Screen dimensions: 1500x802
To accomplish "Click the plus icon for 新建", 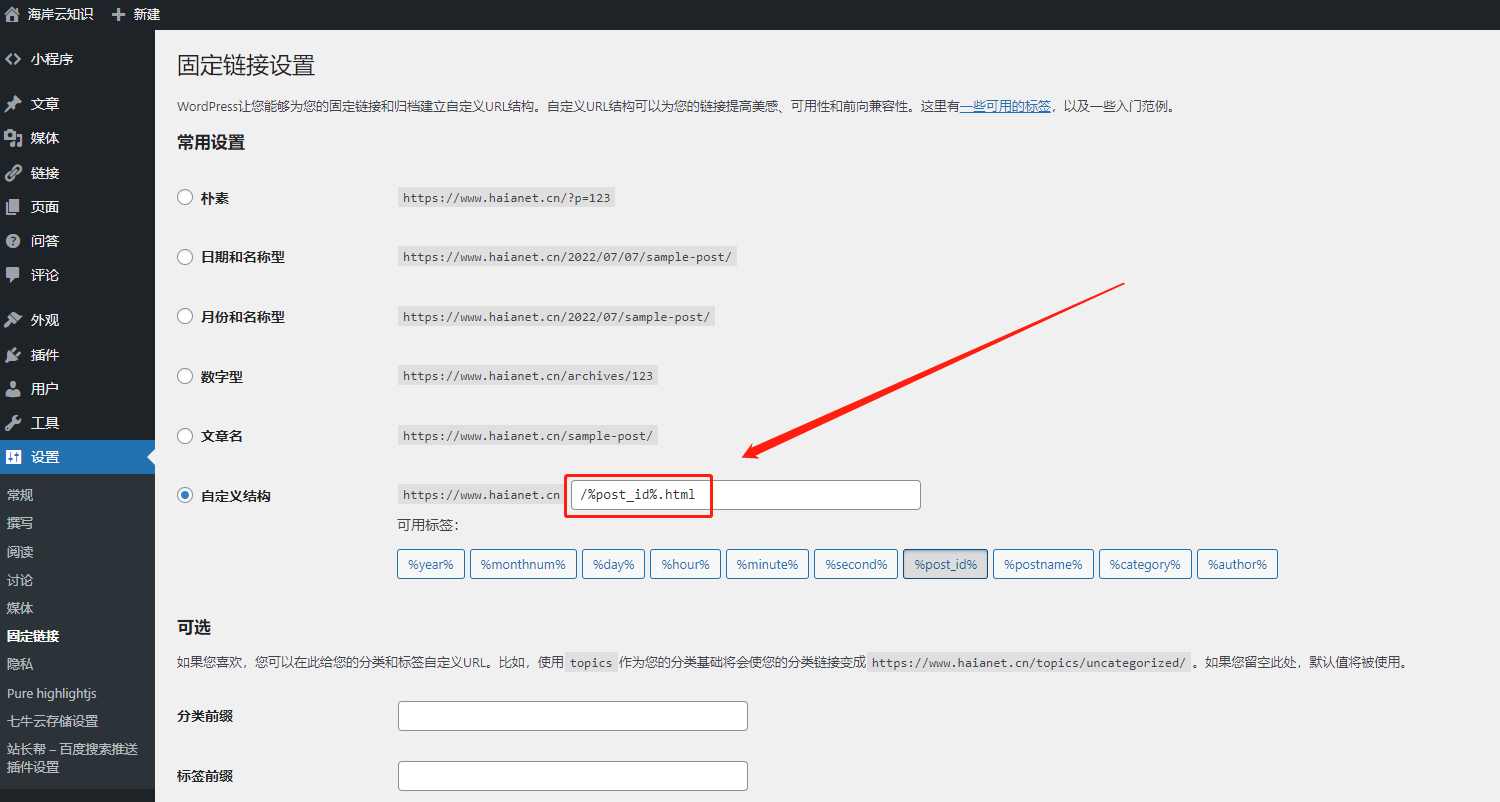I will [x=119, y=14].
